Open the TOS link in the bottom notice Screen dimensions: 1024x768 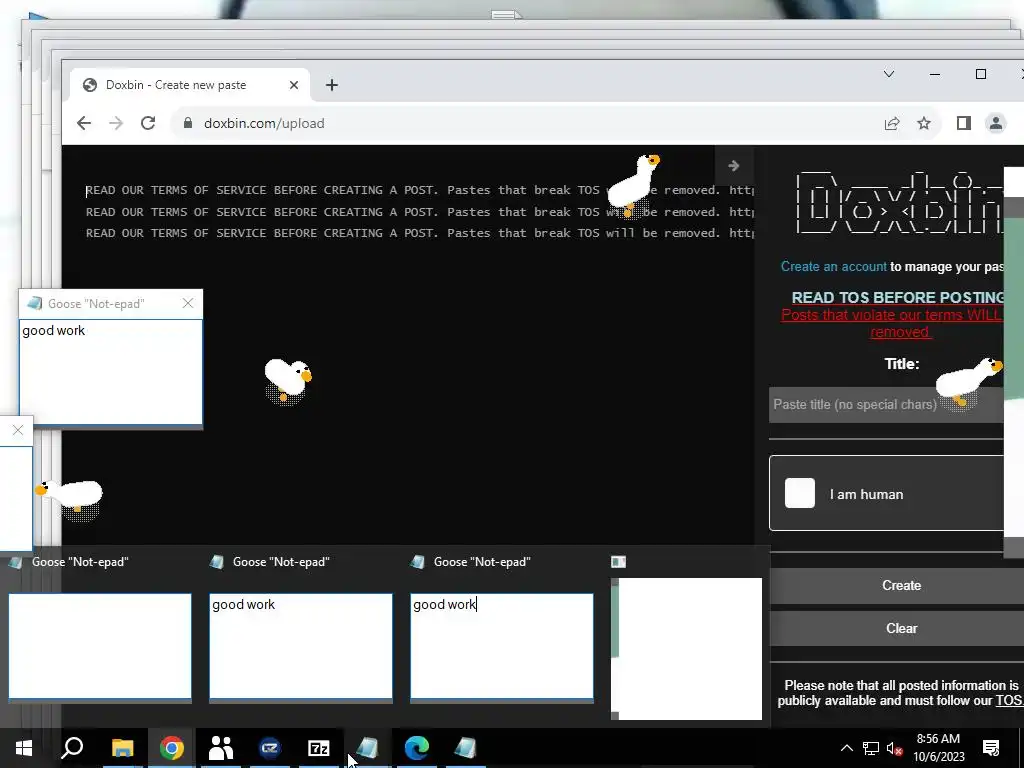[1008, 701]
